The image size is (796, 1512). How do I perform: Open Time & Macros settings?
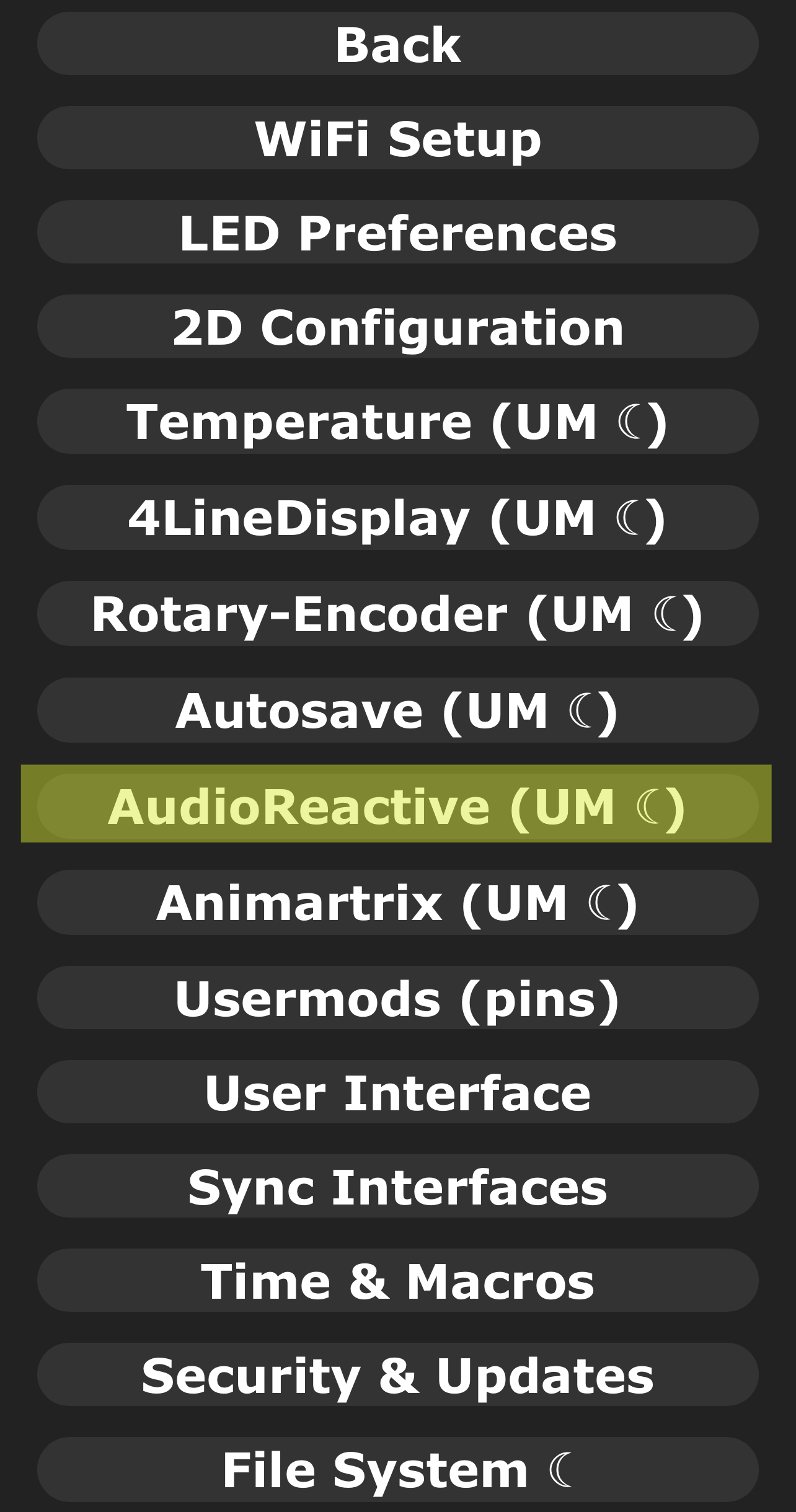pos(397,1281)
